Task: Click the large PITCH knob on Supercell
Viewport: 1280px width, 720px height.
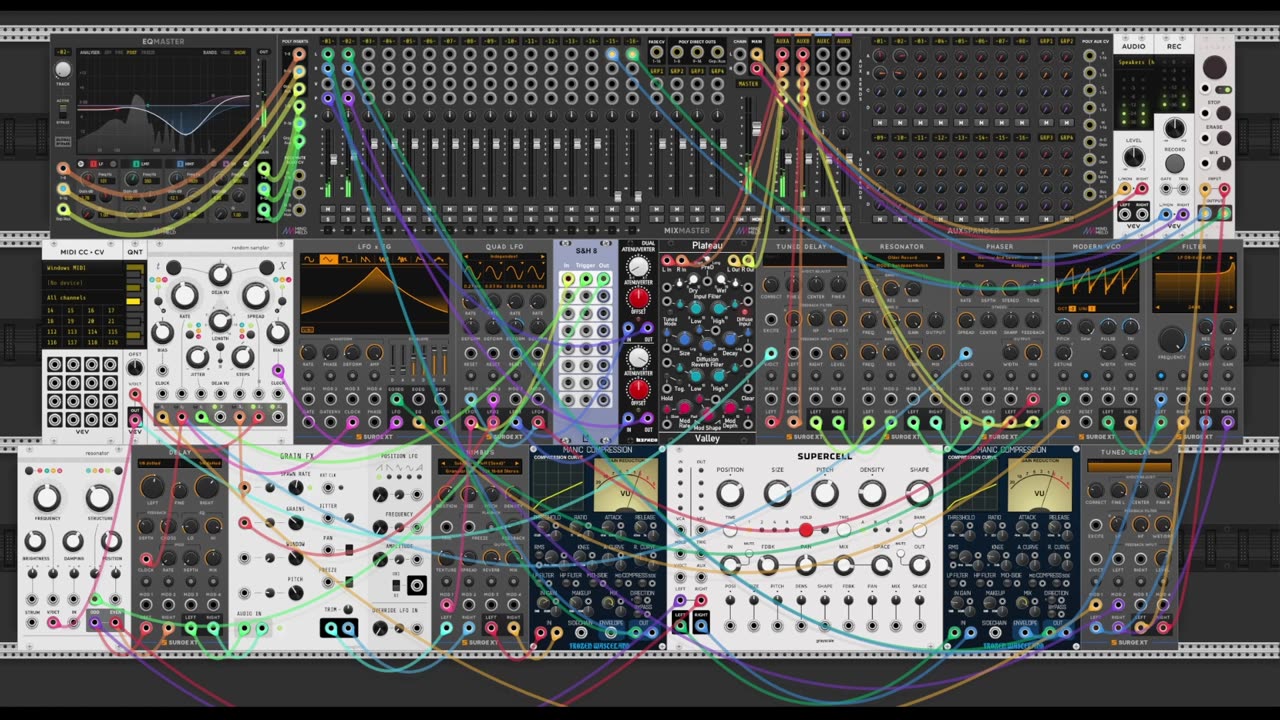Action: pos(824,492)
